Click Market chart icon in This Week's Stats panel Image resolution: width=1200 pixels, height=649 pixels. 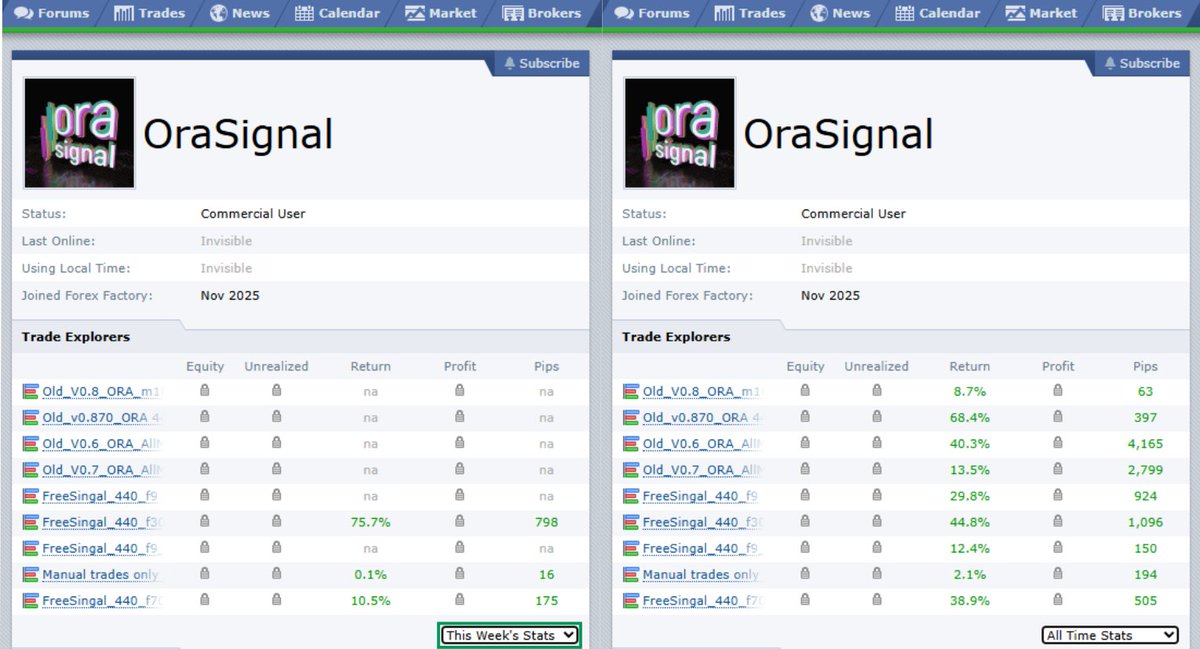[x=415, y=14]
